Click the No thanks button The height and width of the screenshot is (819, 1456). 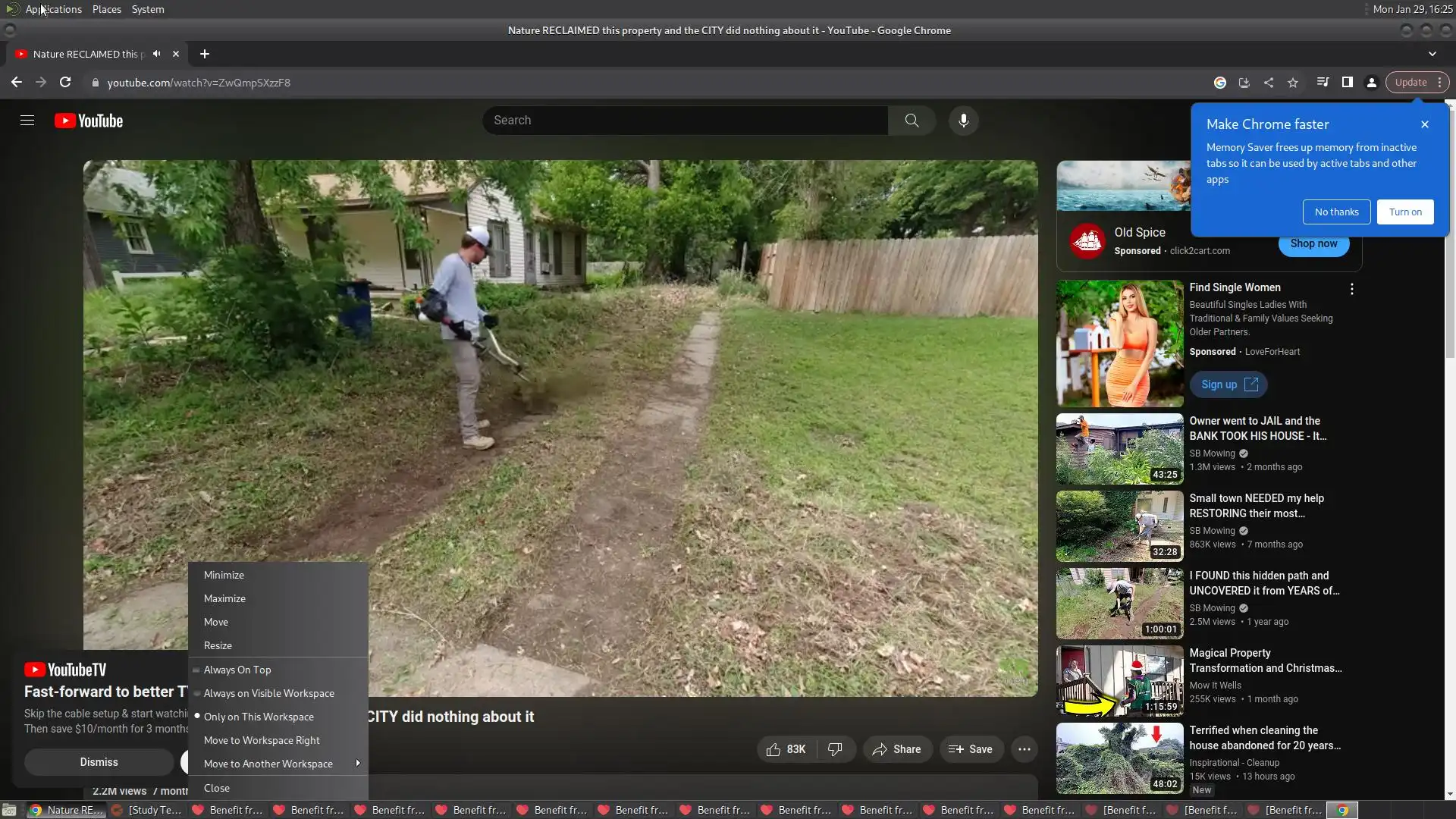point(1336,212)
